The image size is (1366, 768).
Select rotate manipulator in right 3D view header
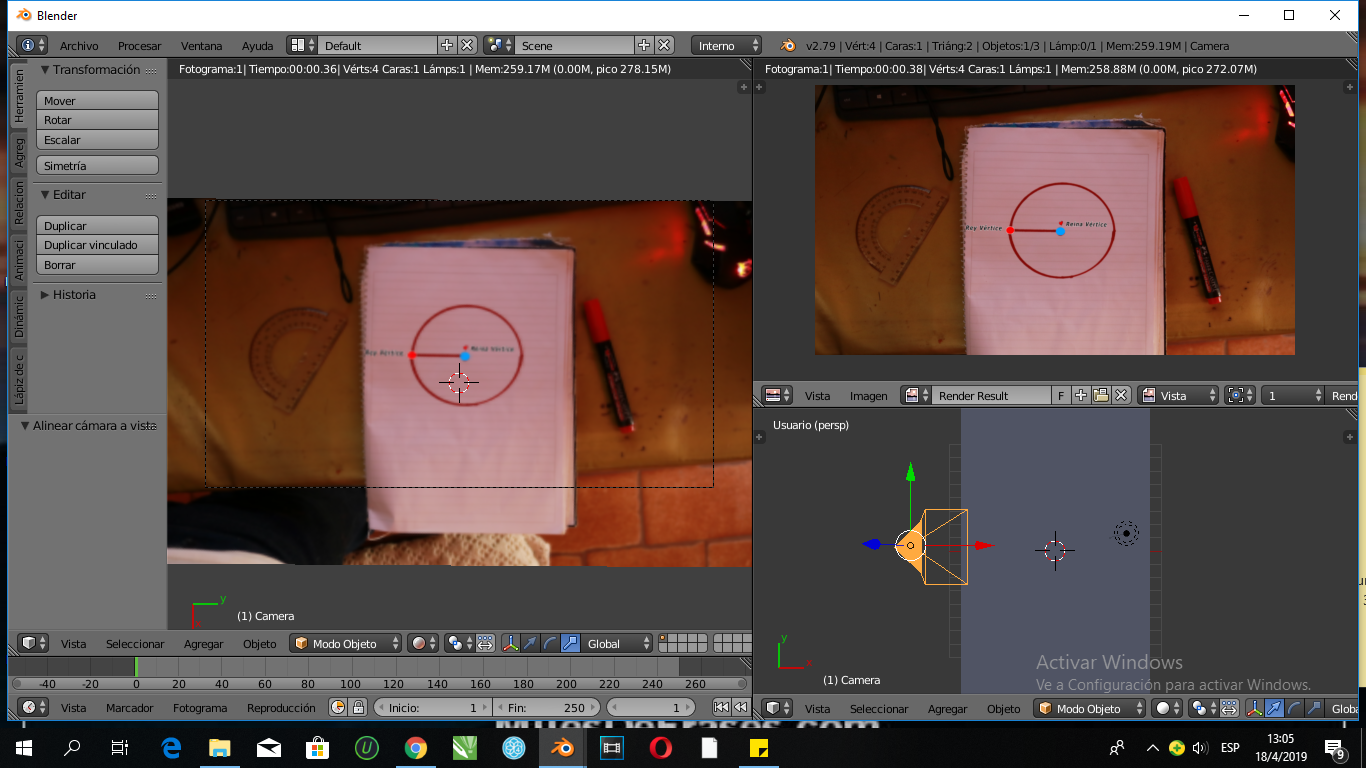pyautogui.click(x=1294, y=708)
